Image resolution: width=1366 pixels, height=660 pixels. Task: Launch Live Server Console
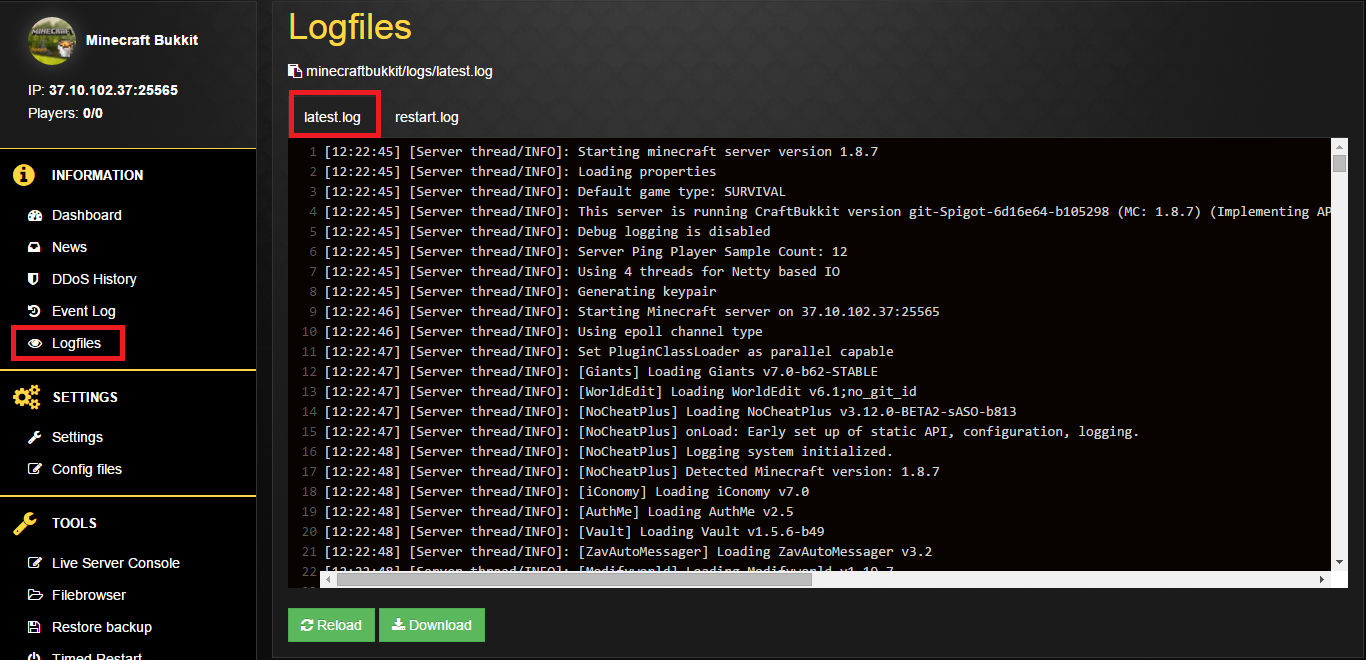tap(116, 563)
